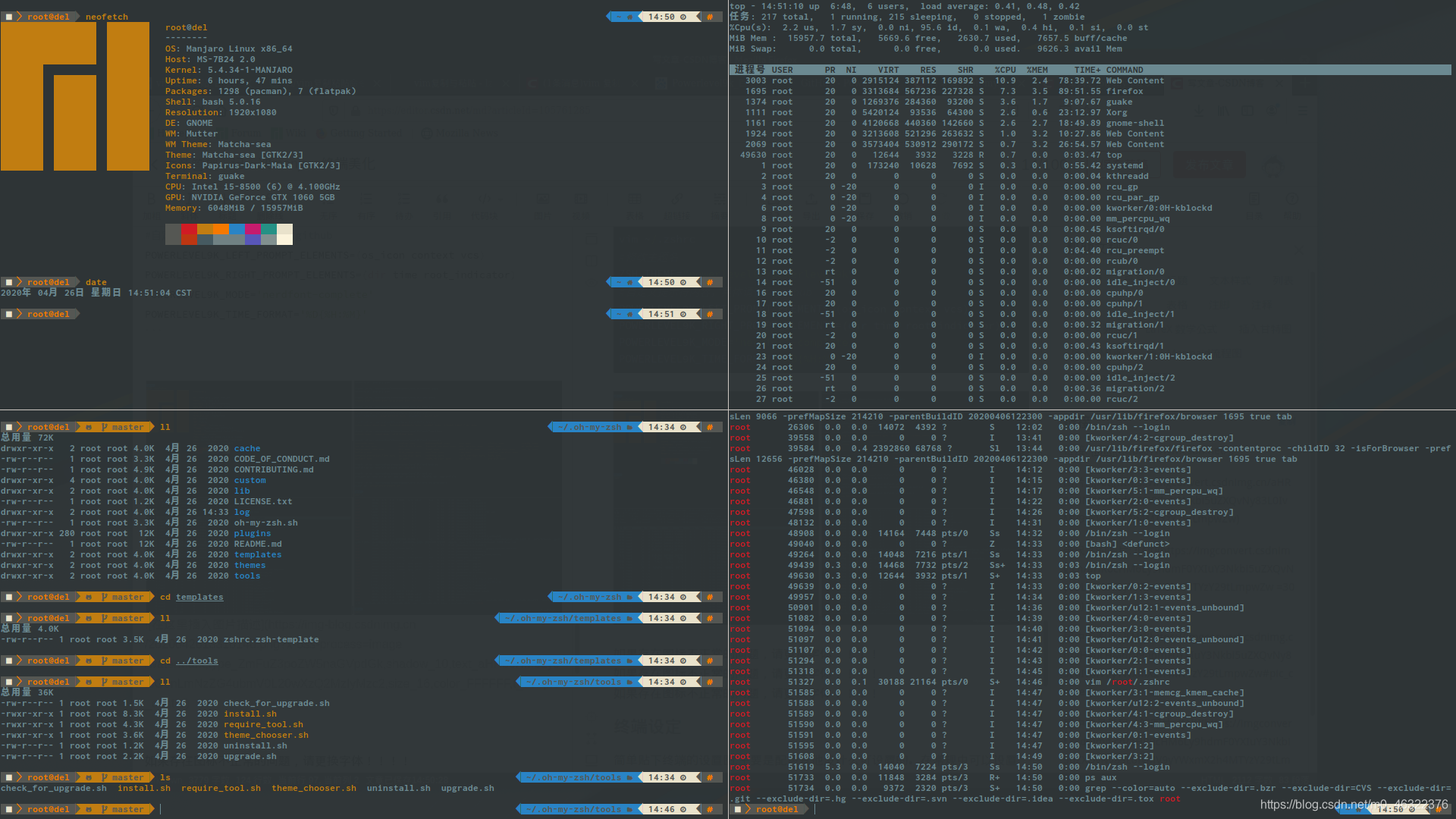Click the 'Terminal: guake' line

205,176
